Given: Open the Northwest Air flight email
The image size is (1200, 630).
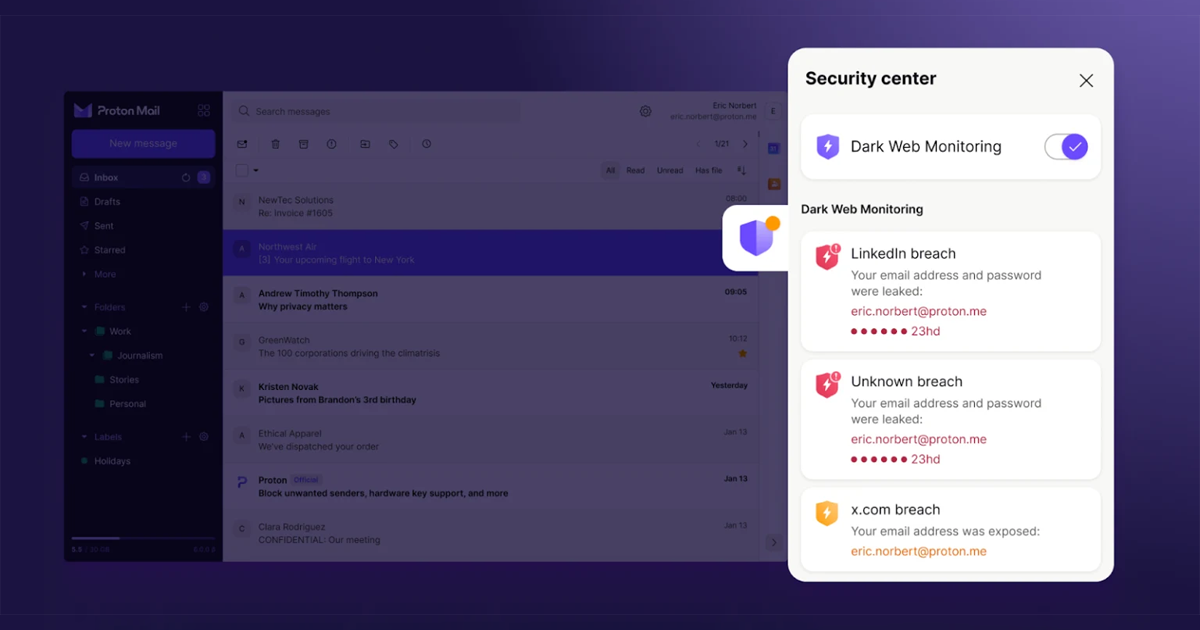Looking at the screenshot, I should point(490,253).
